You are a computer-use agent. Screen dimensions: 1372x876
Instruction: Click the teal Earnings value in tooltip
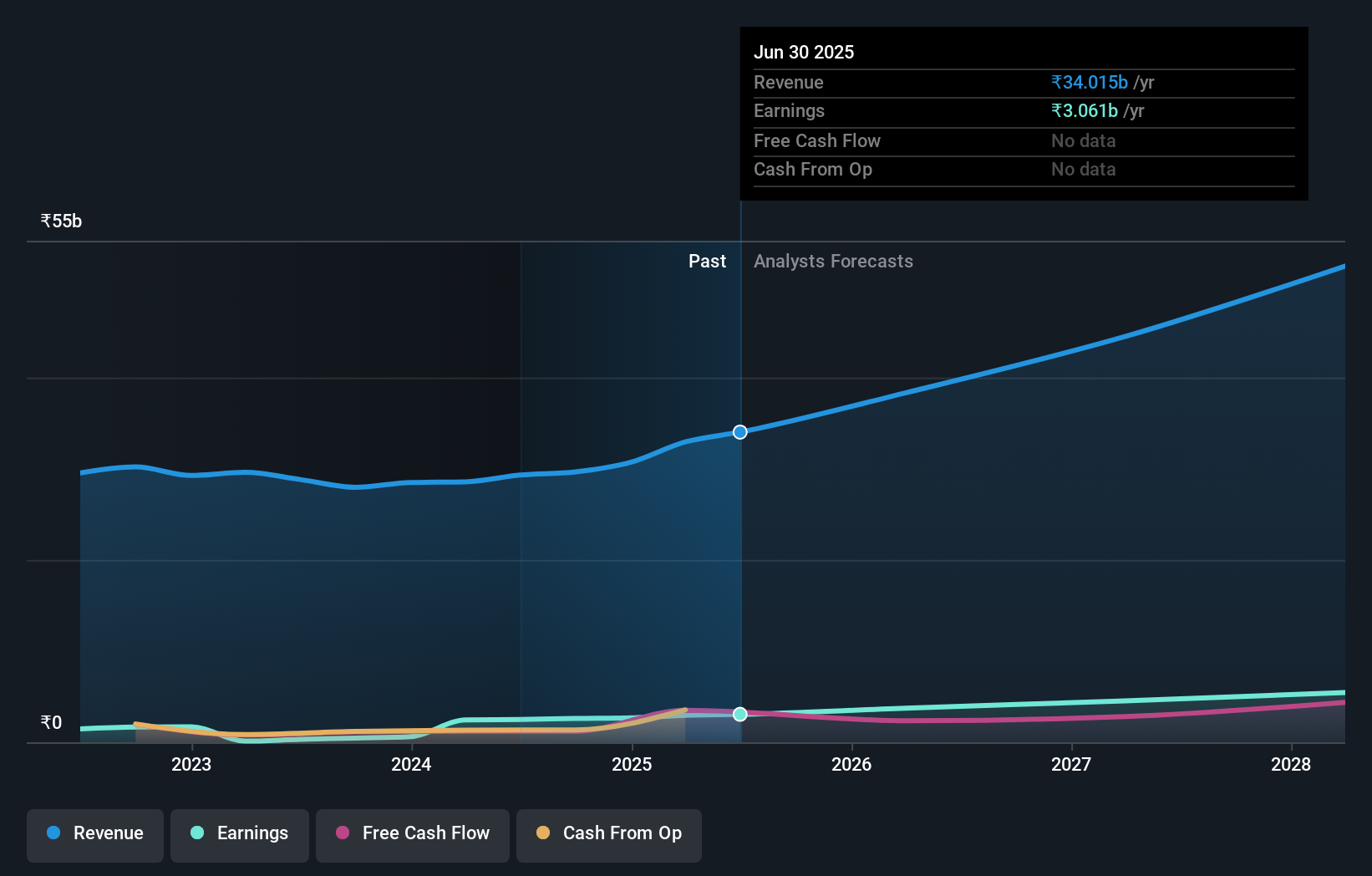1083,110
